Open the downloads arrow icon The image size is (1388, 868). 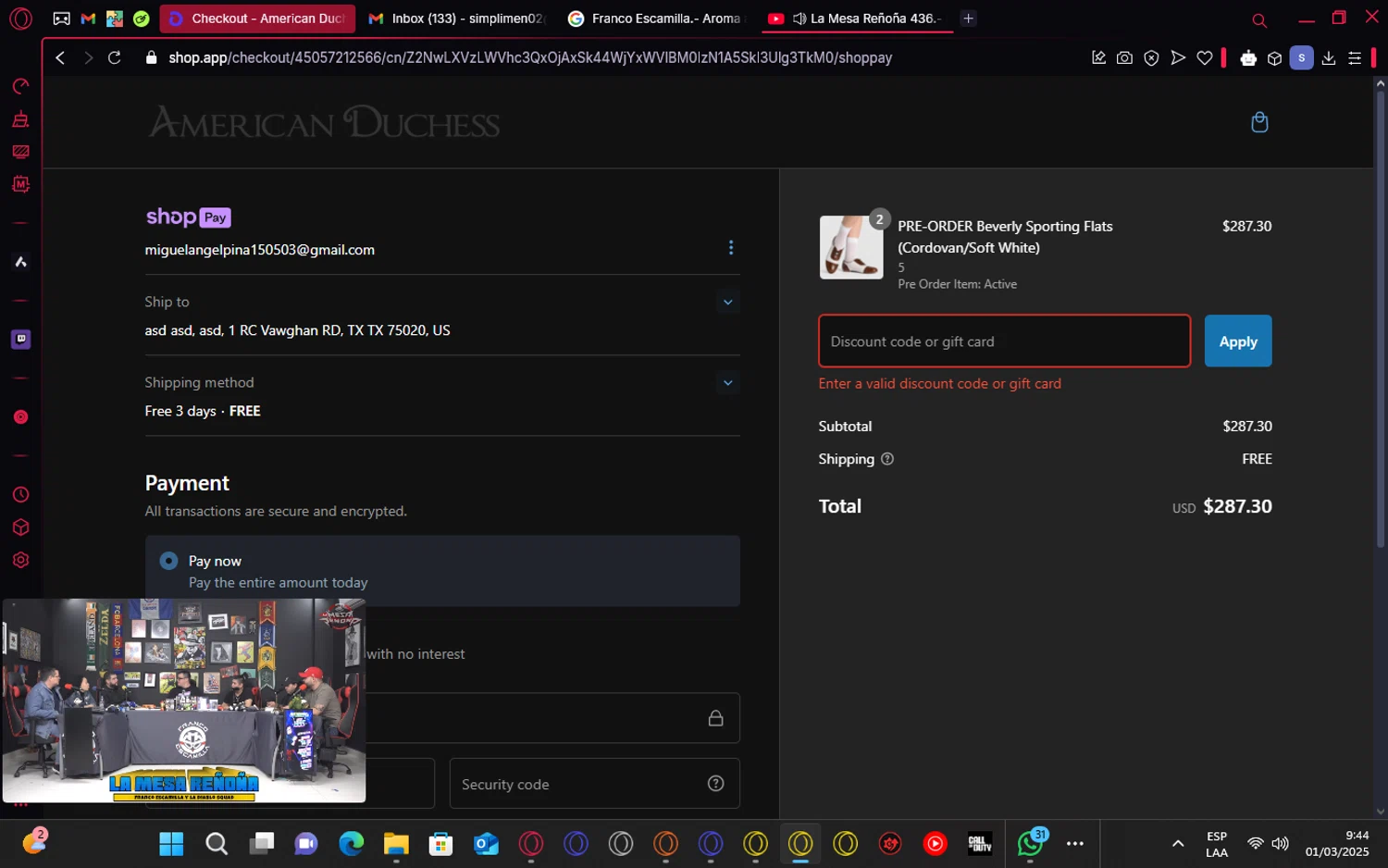point(1329,57)
